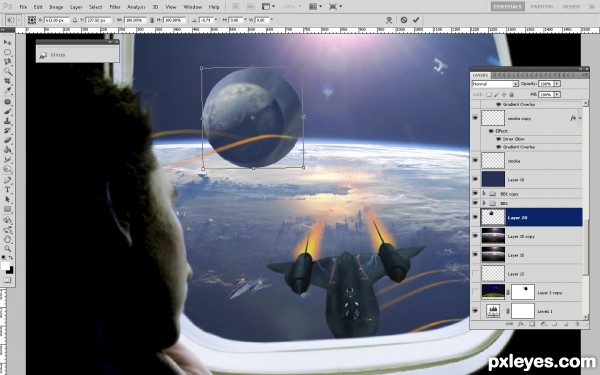Image resolution: width=600 pixels, height=375 pixels.
Task: Click the rotation angle input field
Action: pyautogui.click(x=206, y=20)
